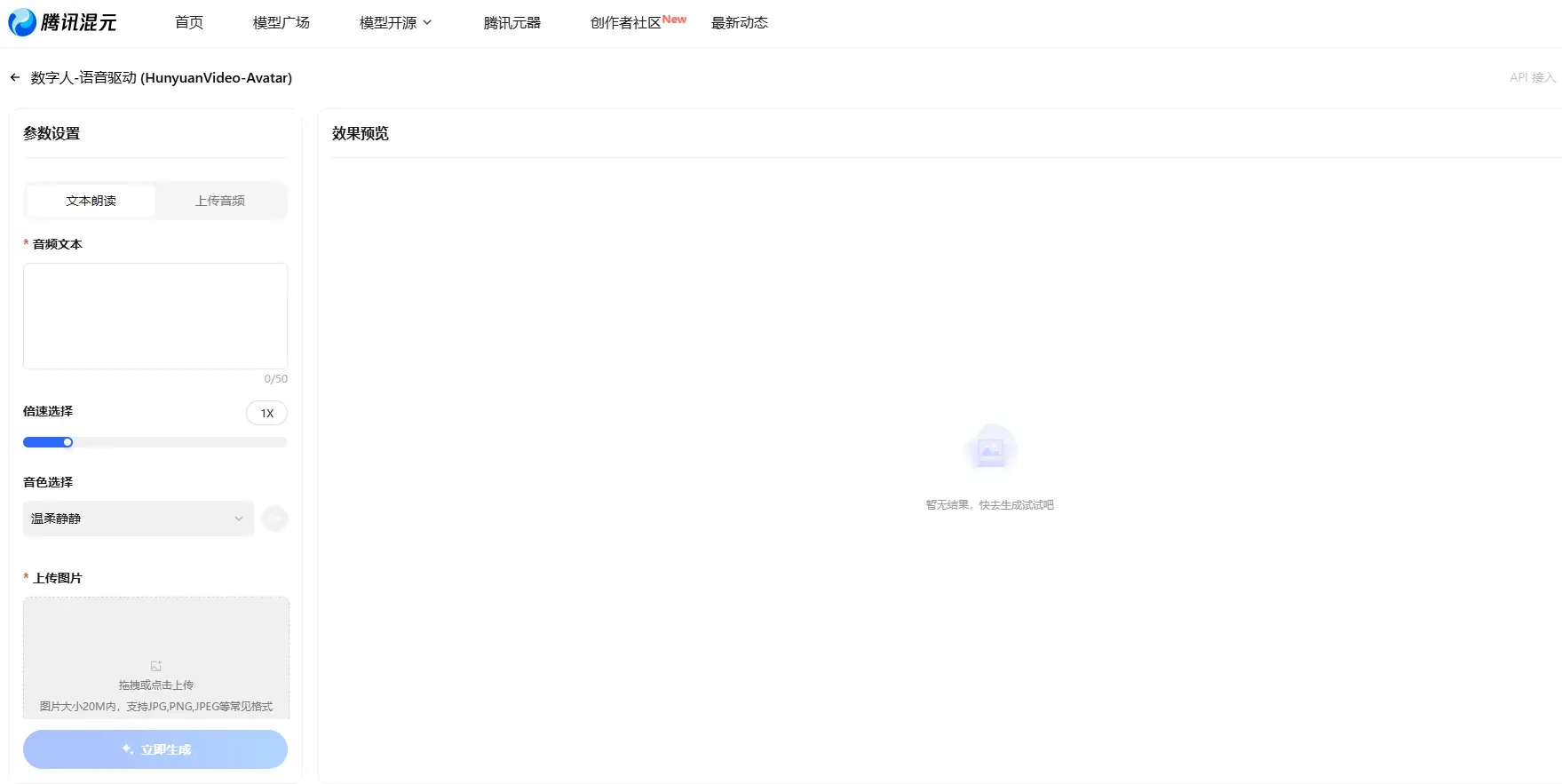Switch to the 文本朗读 mode
The height and width of the screenshot is (784, 1562).
(x=91, y=201)
